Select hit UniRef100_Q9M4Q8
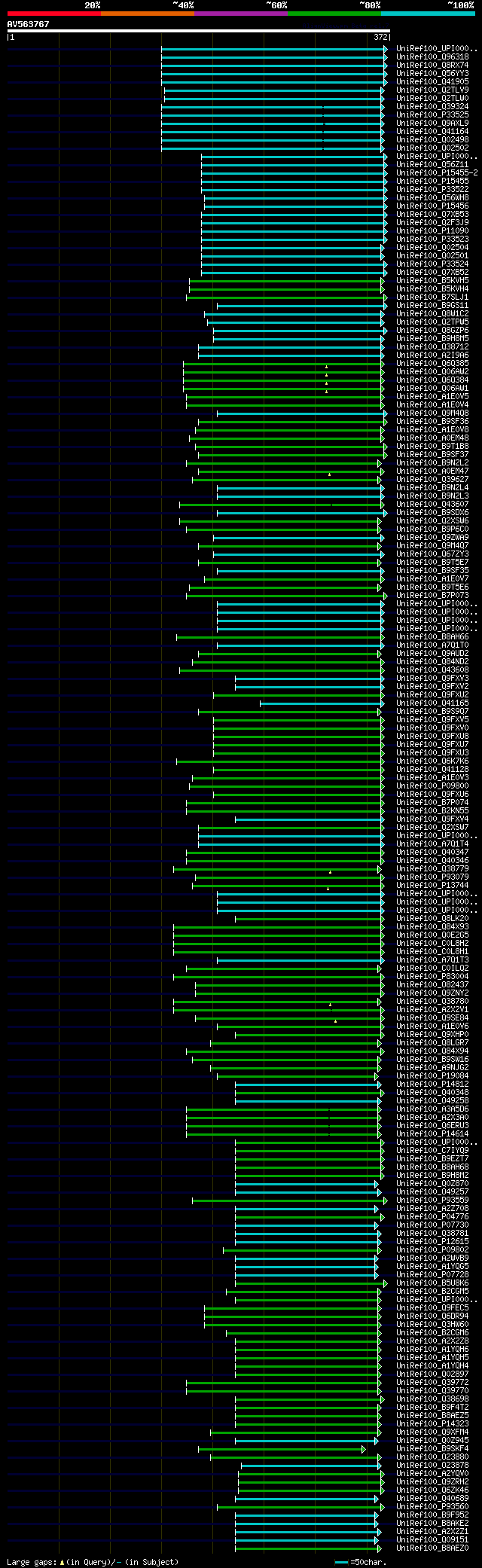 (432, 413)
